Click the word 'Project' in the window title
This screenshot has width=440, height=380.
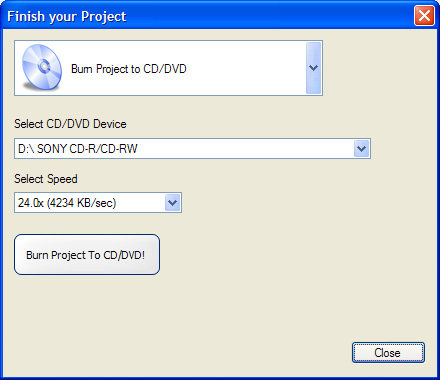104,17
